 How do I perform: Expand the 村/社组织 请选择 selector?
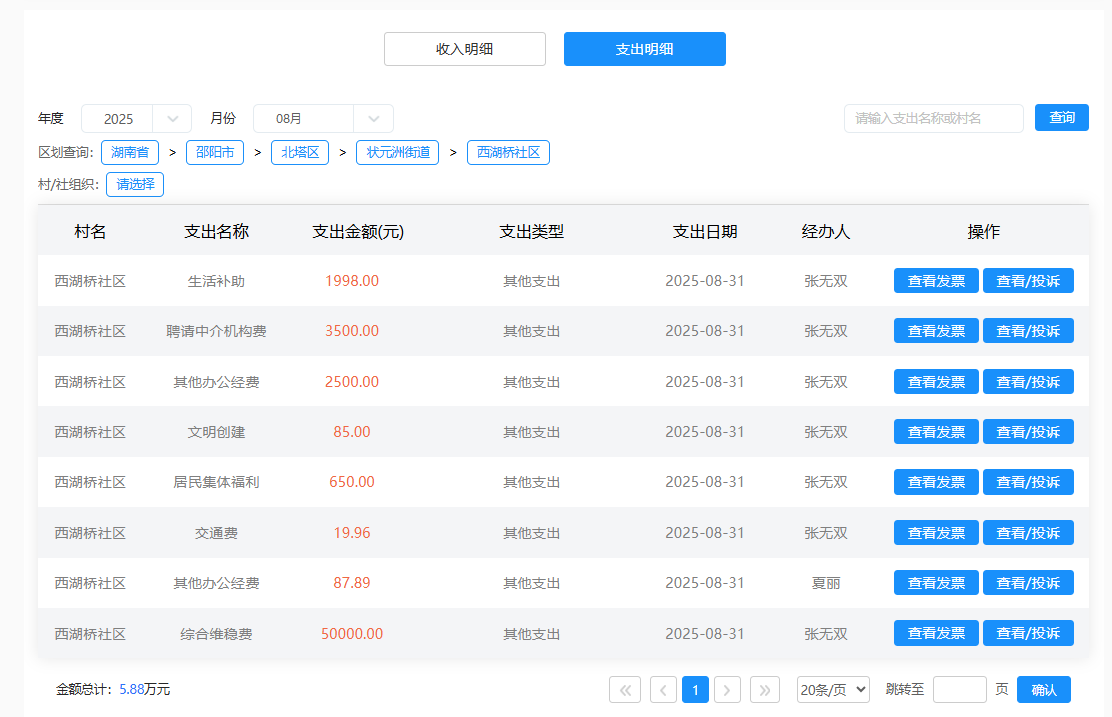pyautogui.click(x=135, y=185)
